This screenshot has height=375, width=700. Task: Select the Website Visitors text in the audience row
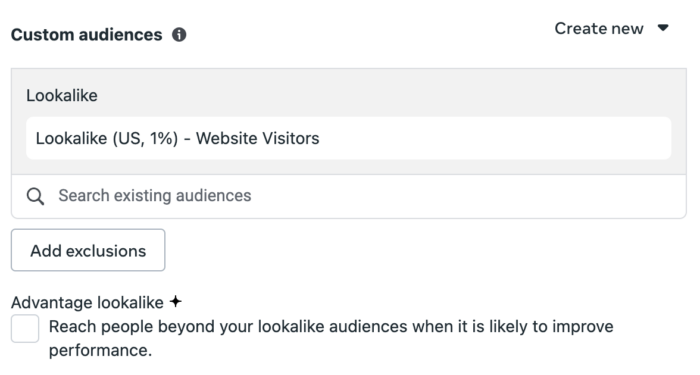point(258,138)
